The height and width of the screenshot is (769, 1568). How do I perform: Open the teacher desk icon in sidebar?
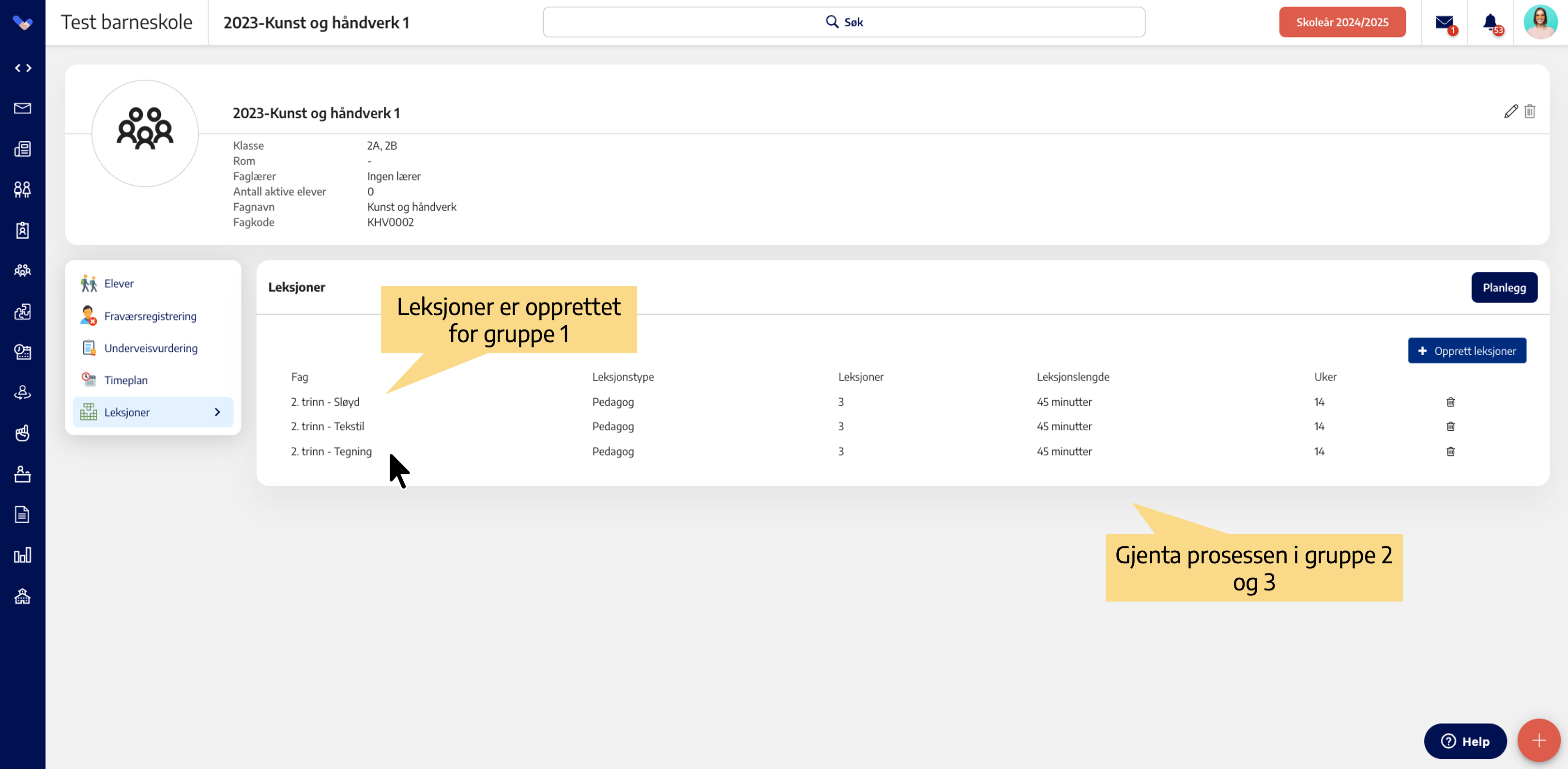[23, 474]
